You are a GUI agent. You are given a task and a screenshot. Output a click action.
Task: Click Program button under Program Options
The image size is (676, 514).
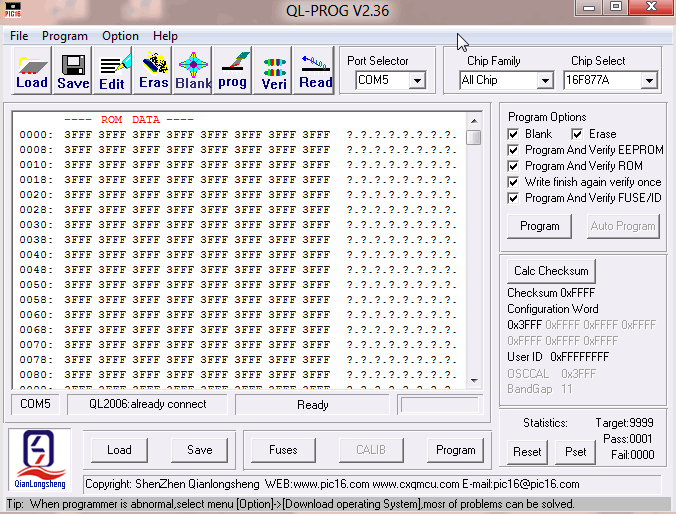(539, 226)
